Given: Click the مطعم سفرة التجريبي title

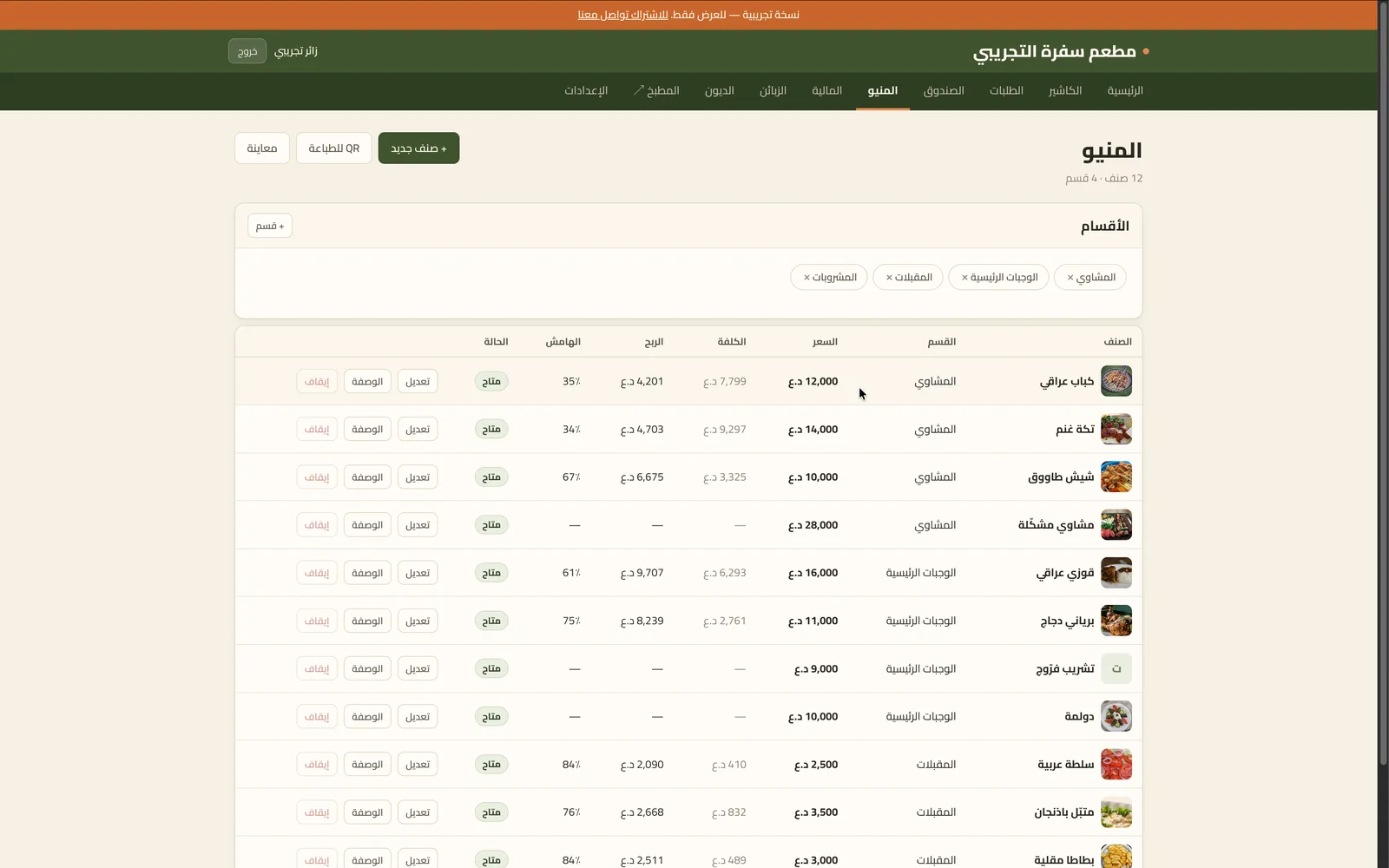Looking at the screenshot, I should [x=1054, y=51].
